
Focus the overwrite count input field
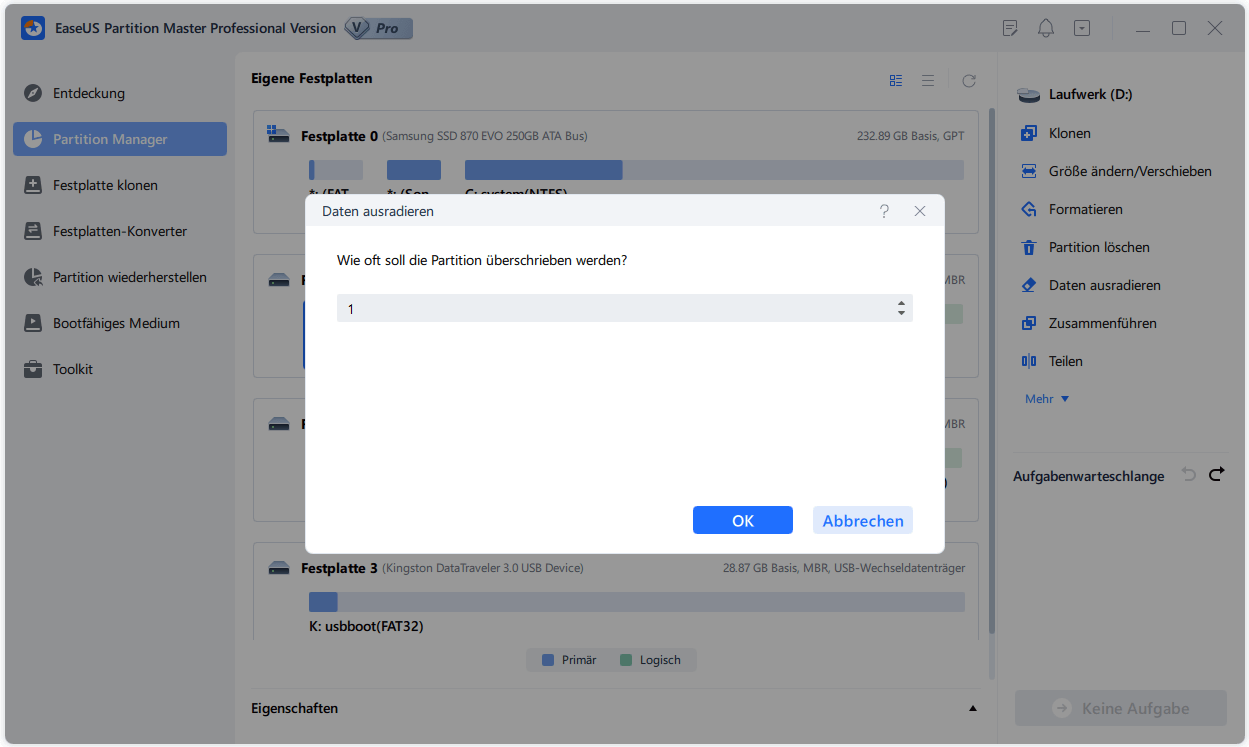[x=625, y=309]
